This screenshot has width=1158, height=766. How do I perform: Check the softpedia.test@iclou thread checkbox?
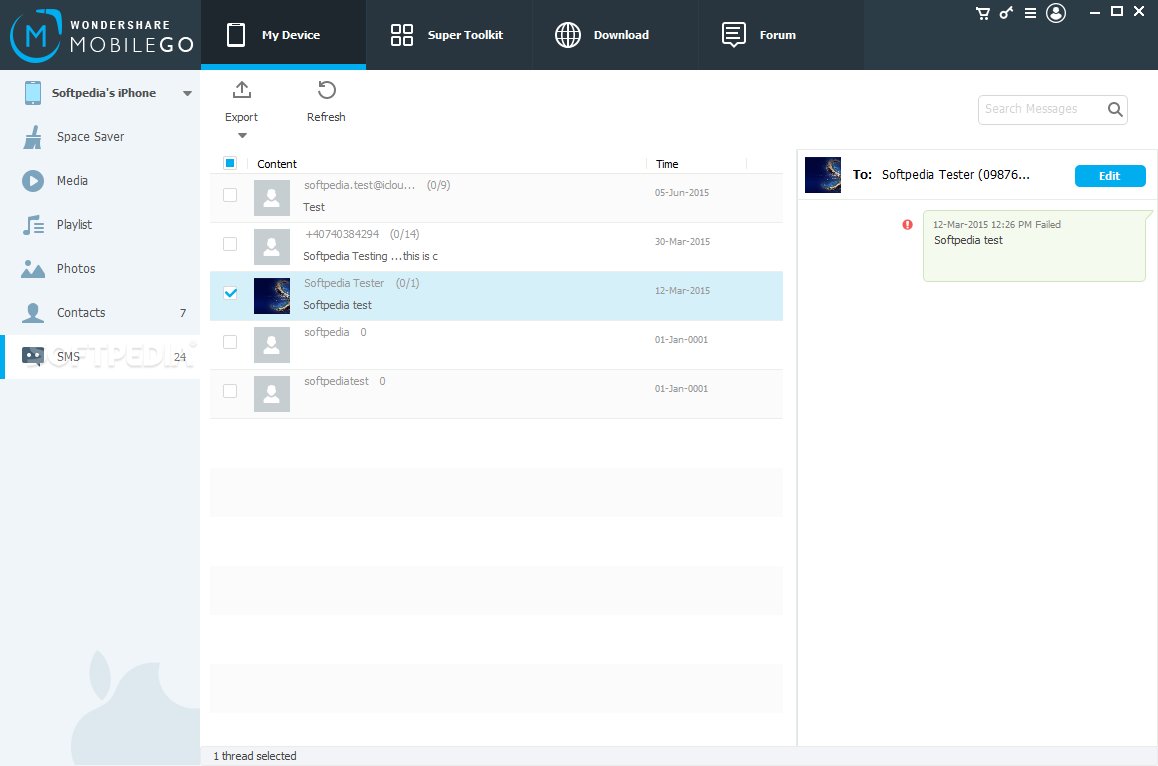[x=230, y=195]
